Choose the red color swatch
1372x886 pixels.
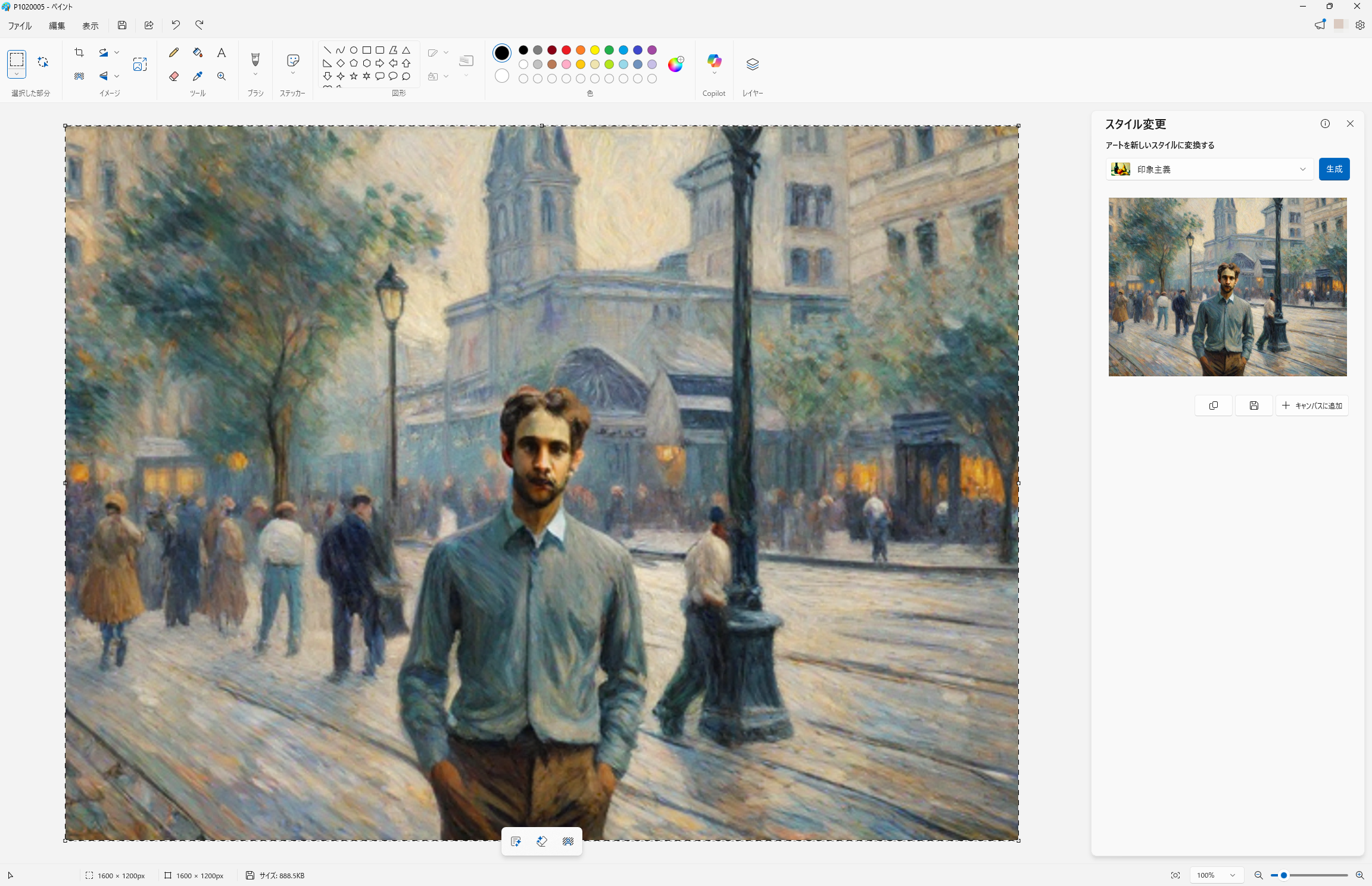(566, 50)
